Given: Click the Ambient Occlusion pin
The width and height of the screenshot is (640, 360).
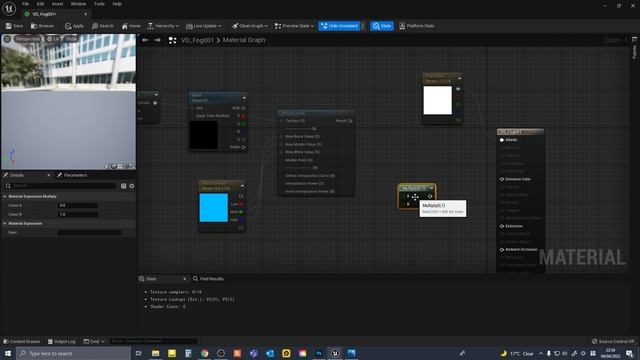Looking at the screenshot, I should (x=502, y=249).
